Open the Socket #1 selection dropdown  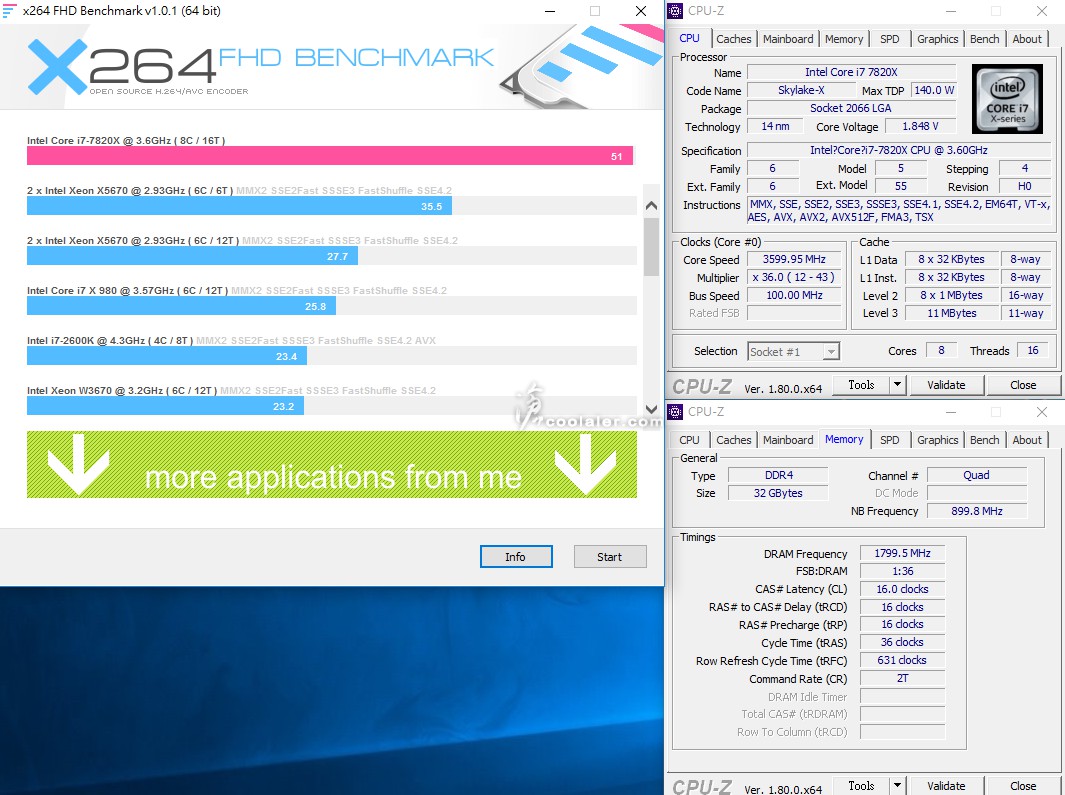[x=831, y=351]
